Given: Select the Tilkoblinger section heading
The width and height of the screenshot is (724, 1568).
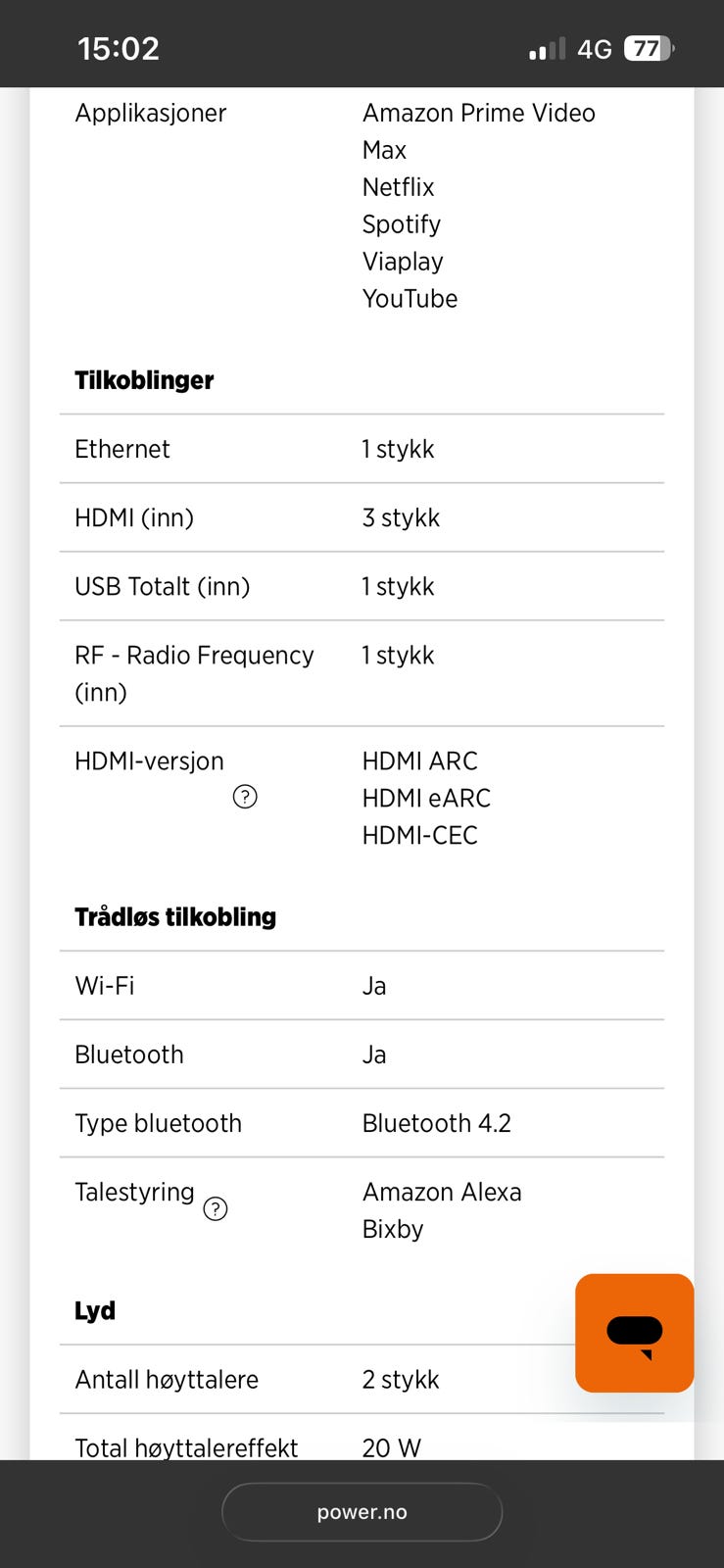Looking at the screenshot, I should (144, 380).
